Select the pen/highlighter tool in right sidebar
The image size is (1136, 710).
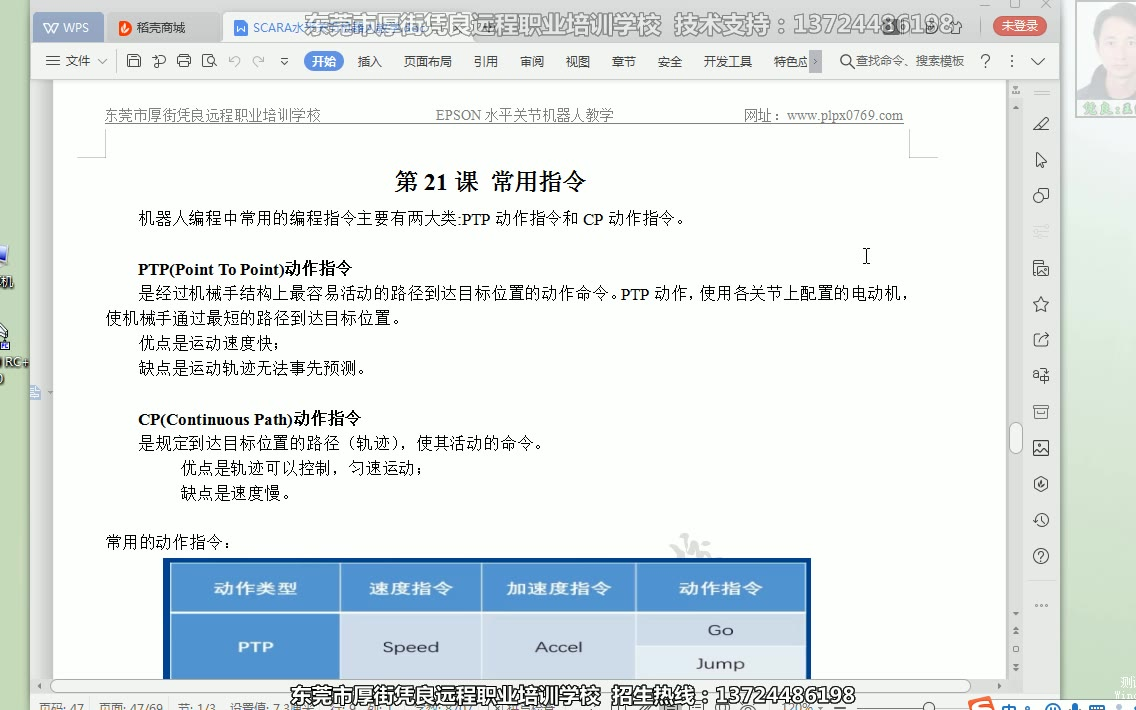point(1041,124)
